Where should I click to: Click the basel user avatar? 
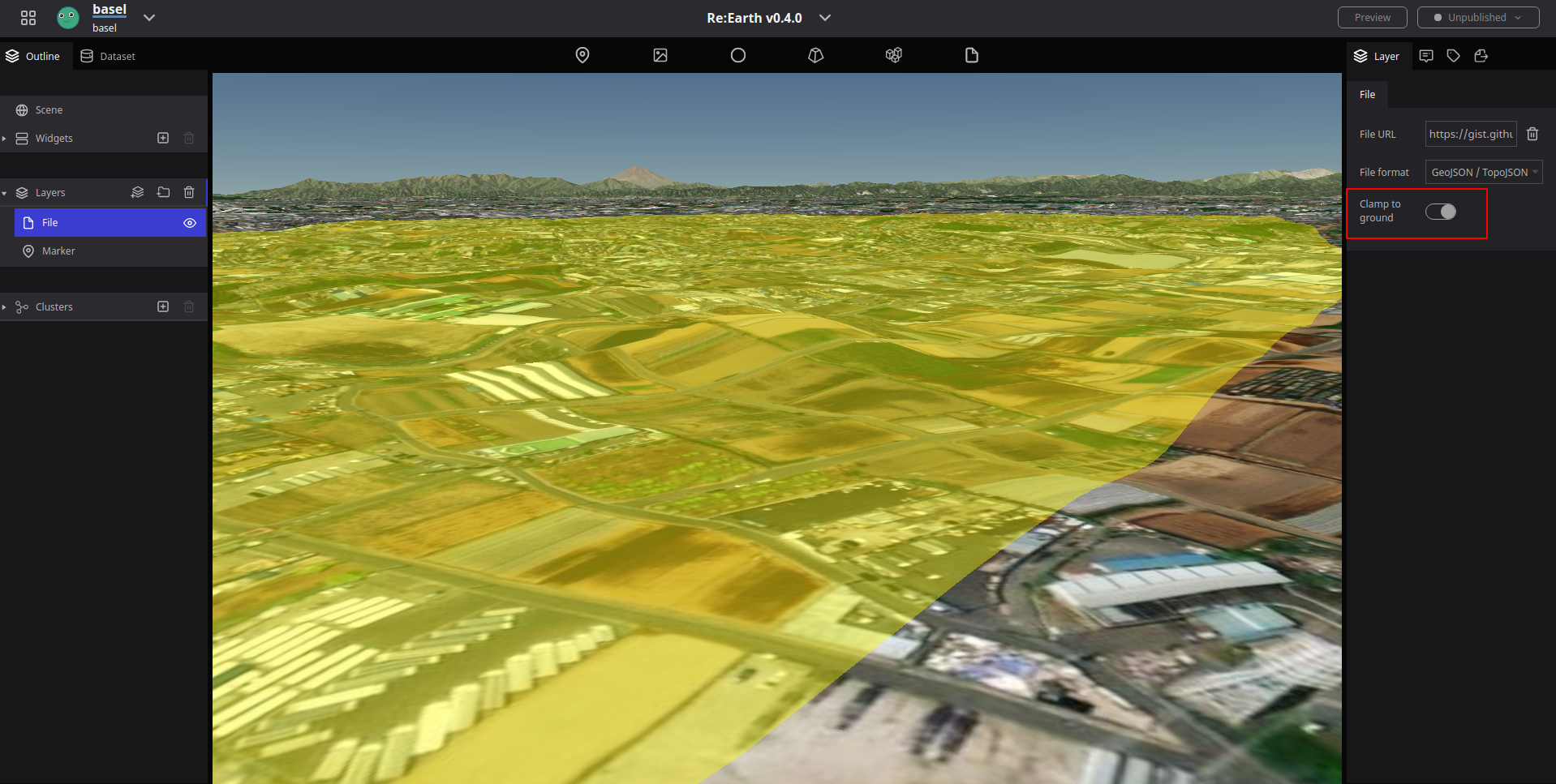tap(68, 18)
